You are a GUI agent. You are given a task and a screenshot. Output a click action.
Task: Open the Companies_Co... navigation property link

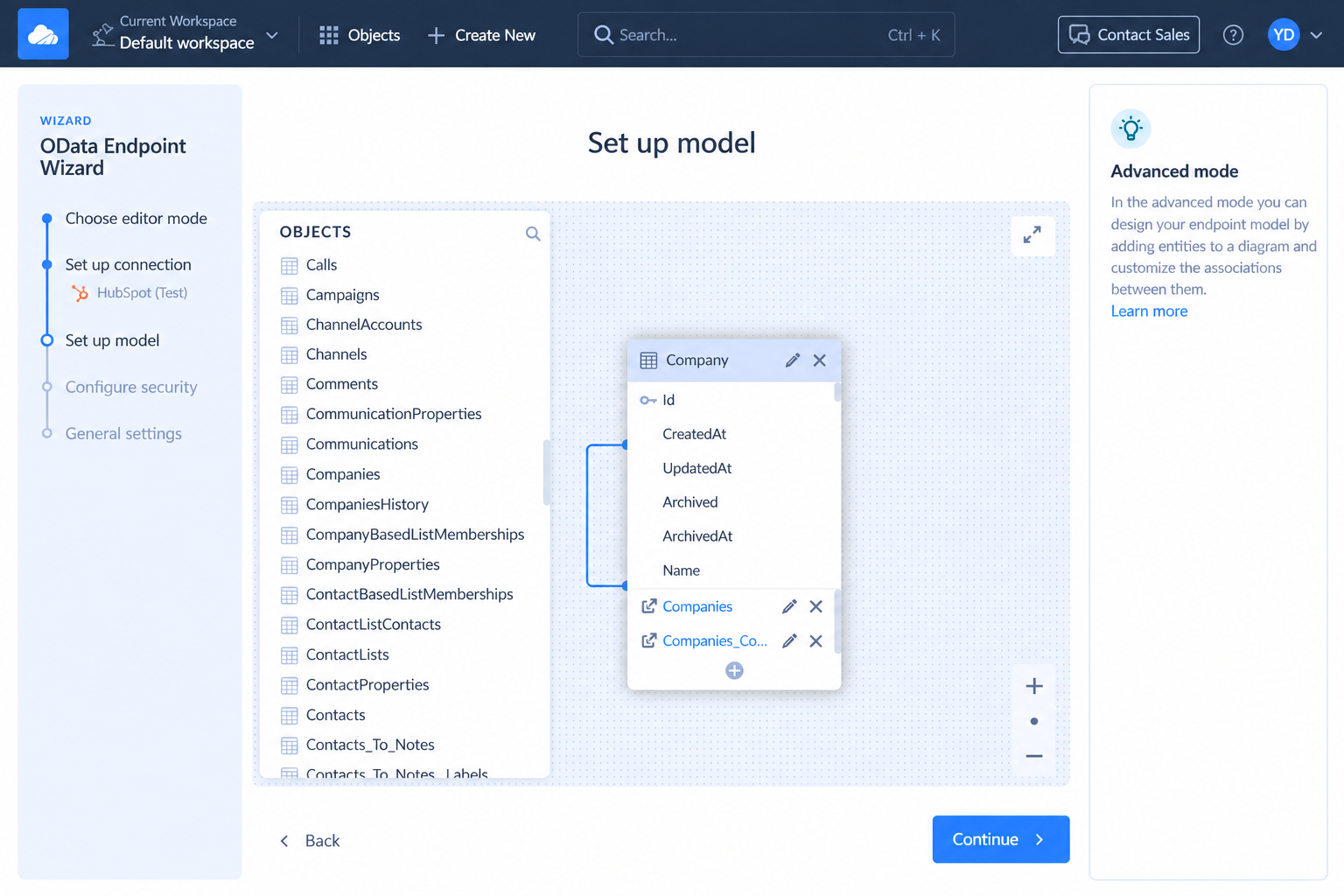click(715, 641)
